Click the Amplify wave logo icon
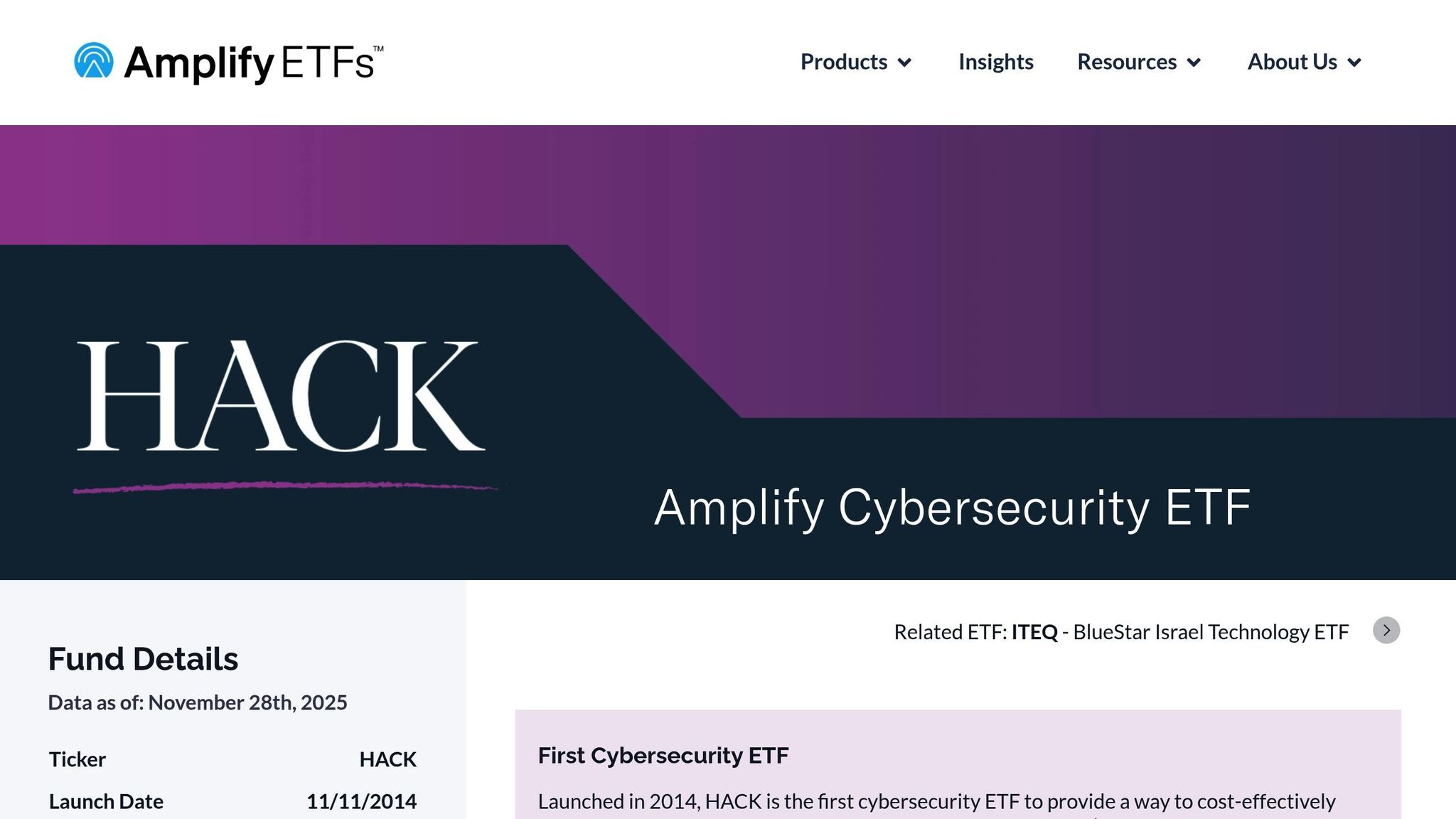The width and height of the screenshot is (1456, 819). (92, 62)
